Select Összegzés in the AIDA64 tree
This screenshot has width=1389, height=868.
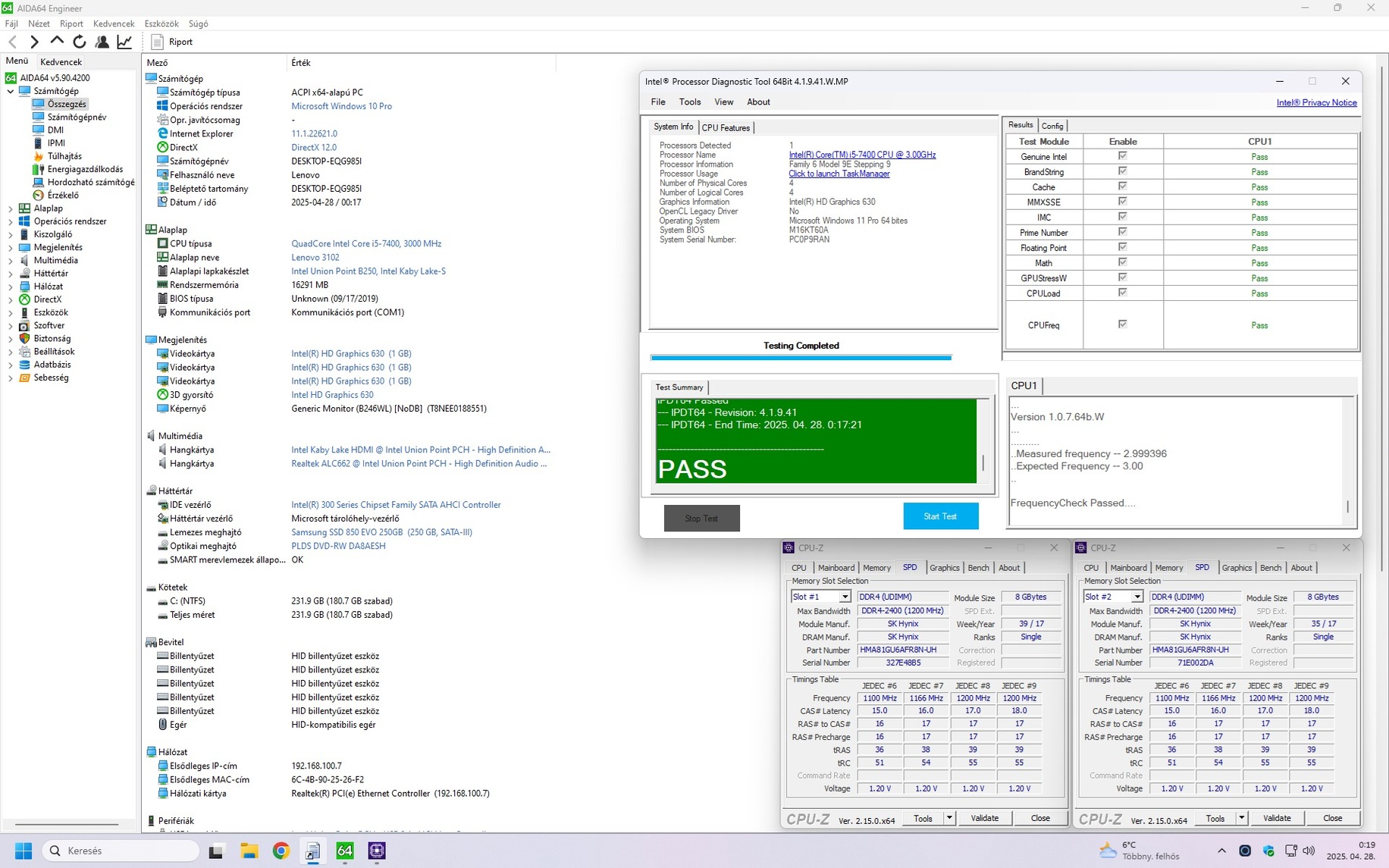click(67, 104)
